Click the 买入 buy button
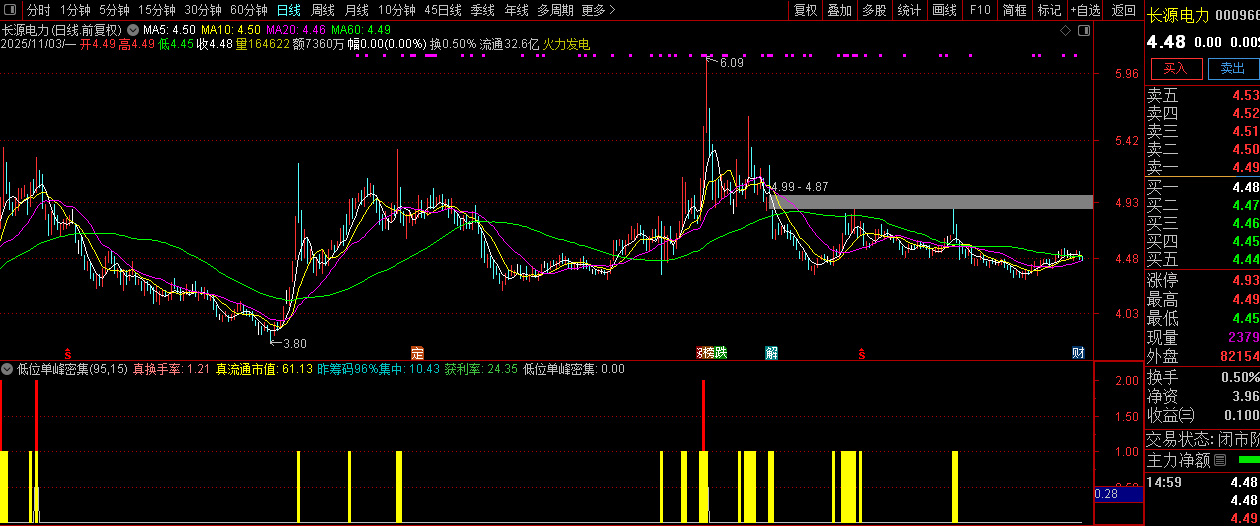1260x526 pixels. [1175, 68]
